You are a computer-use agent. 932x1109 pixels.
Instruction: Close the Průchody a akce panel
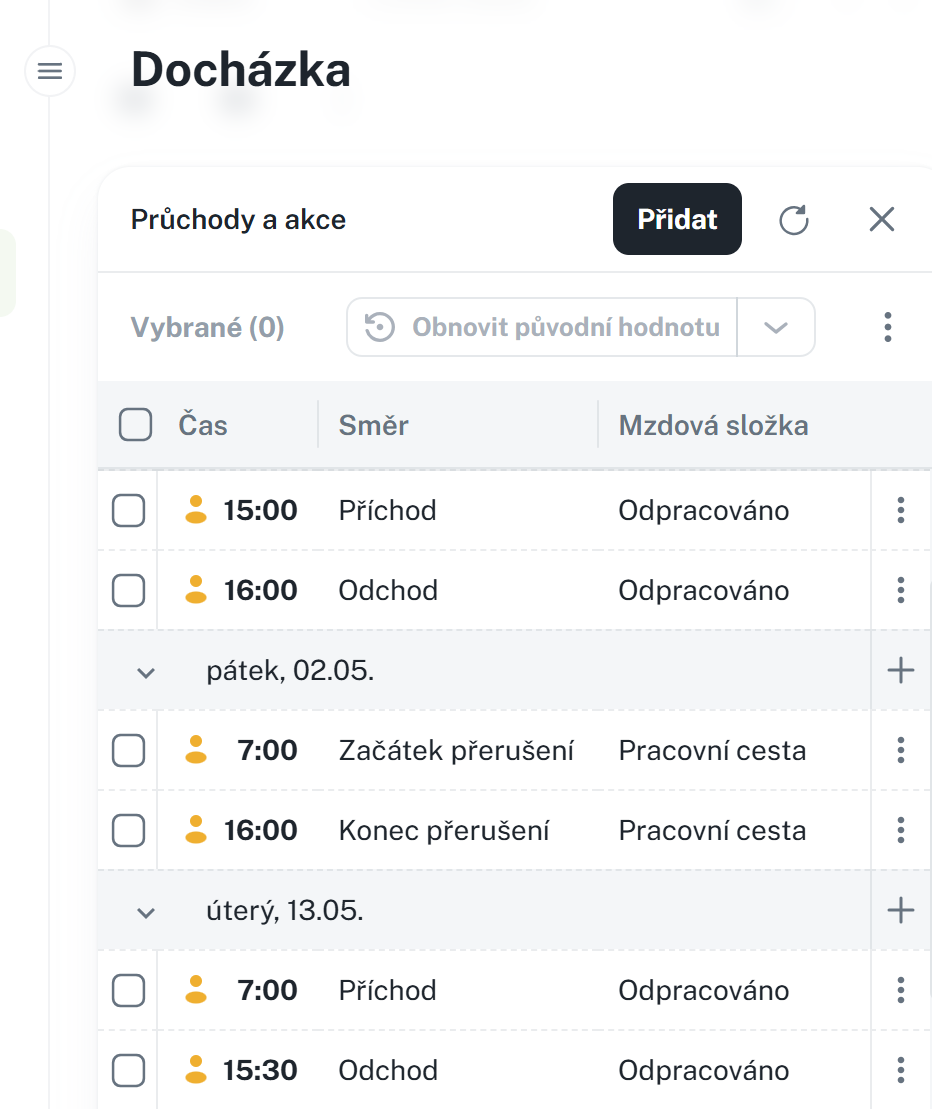(x=881, y=220)
